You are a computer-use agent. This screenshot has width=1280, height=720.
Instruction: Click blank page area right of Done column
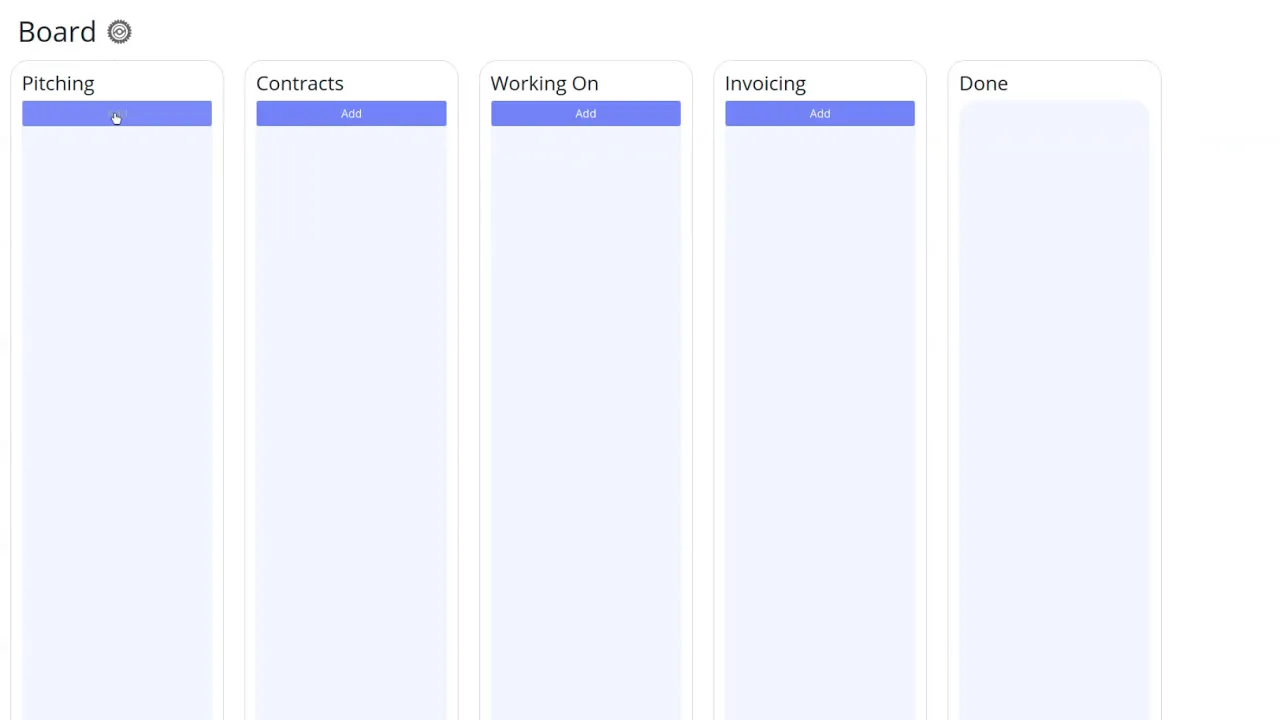(1220, 400)
